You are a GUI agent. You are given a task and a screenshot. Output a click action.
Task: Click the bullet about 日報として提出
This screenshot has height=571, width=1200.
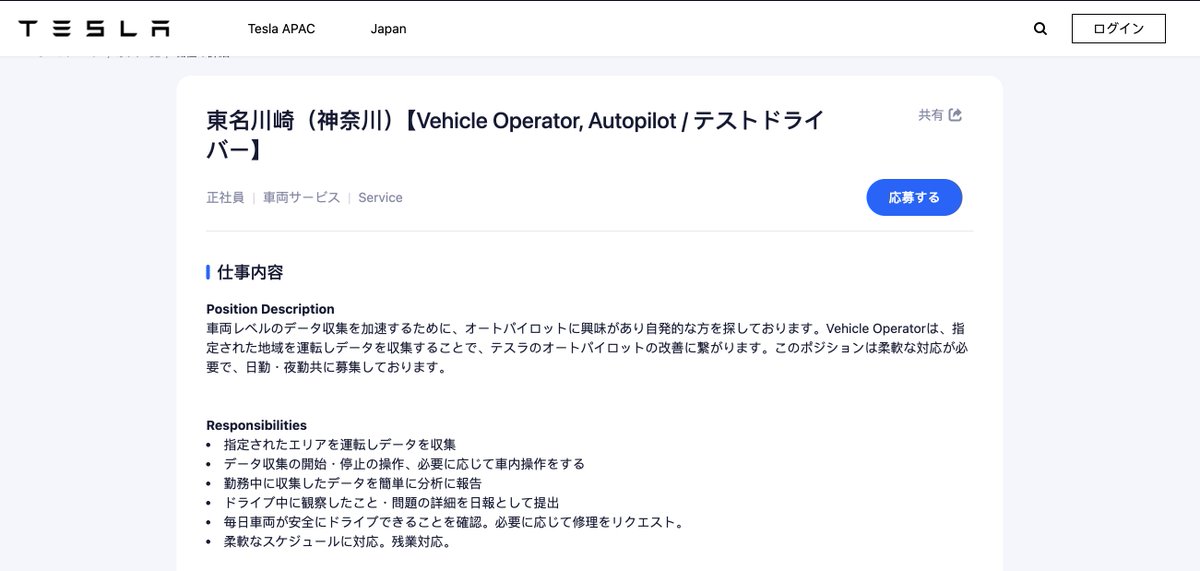(391, 502)
